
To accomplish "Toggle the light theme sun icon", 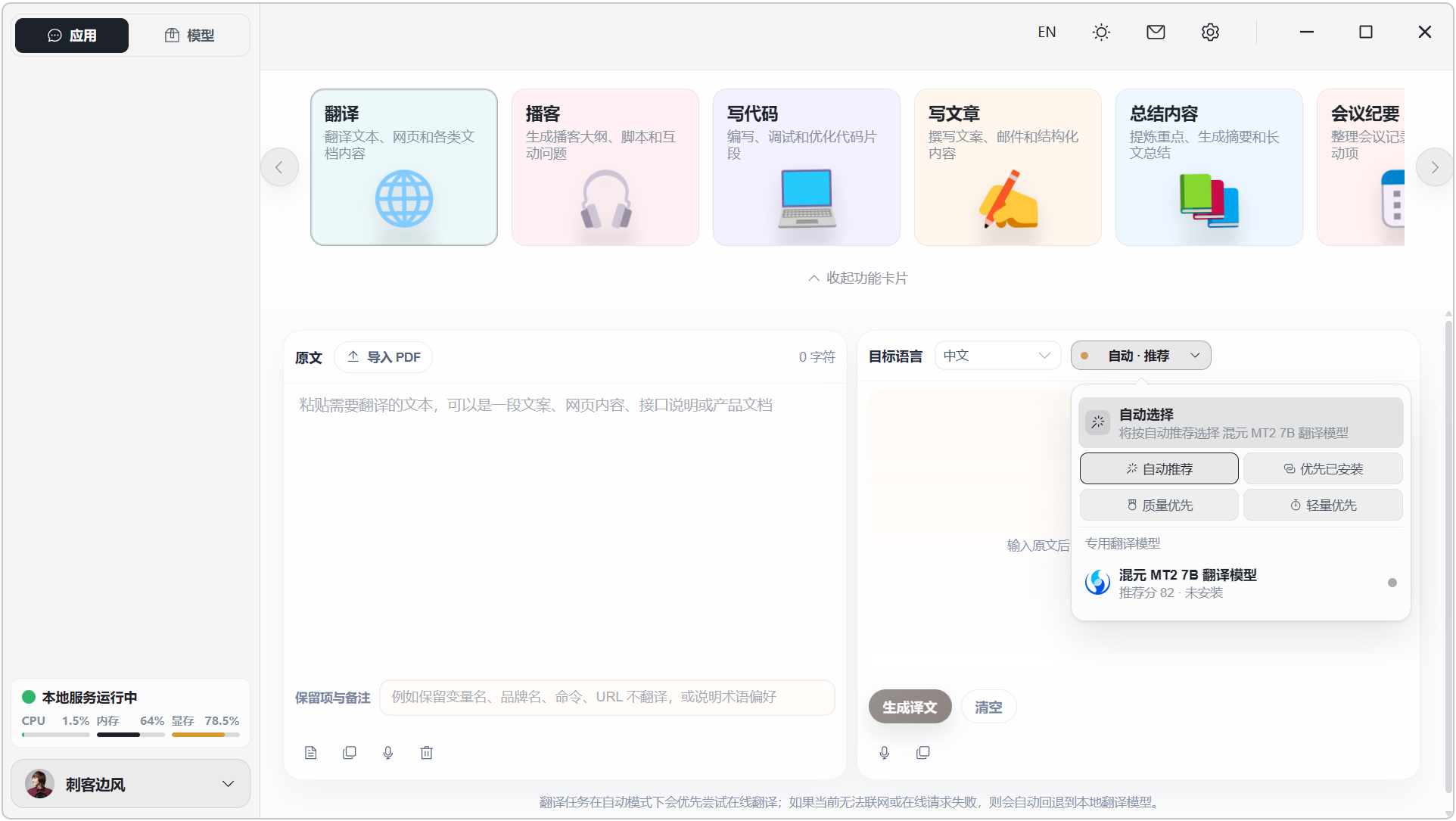I will click(1101, 32).
